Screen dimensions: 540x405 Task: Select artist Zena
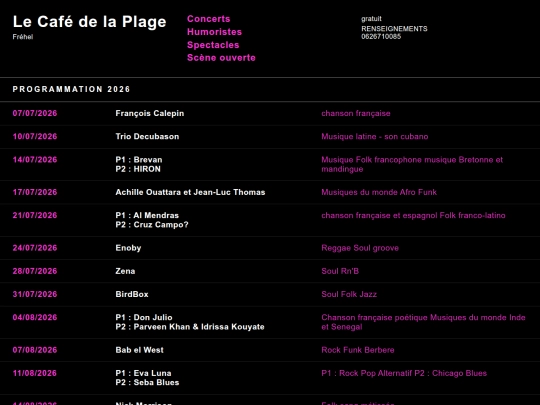[x=125, y=271]
